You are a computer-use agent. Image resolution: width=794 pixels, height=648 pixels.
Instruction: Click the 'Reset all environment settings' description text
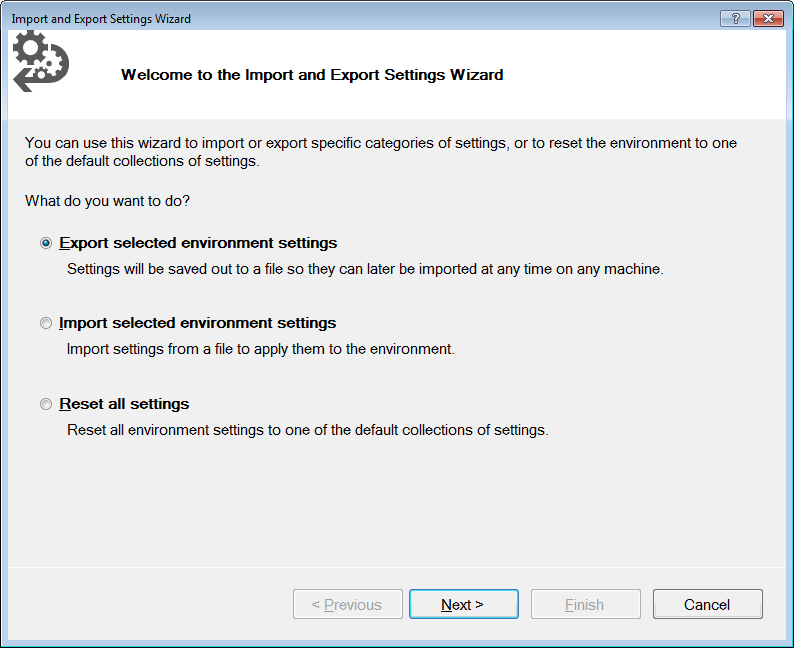click(307, 430)
